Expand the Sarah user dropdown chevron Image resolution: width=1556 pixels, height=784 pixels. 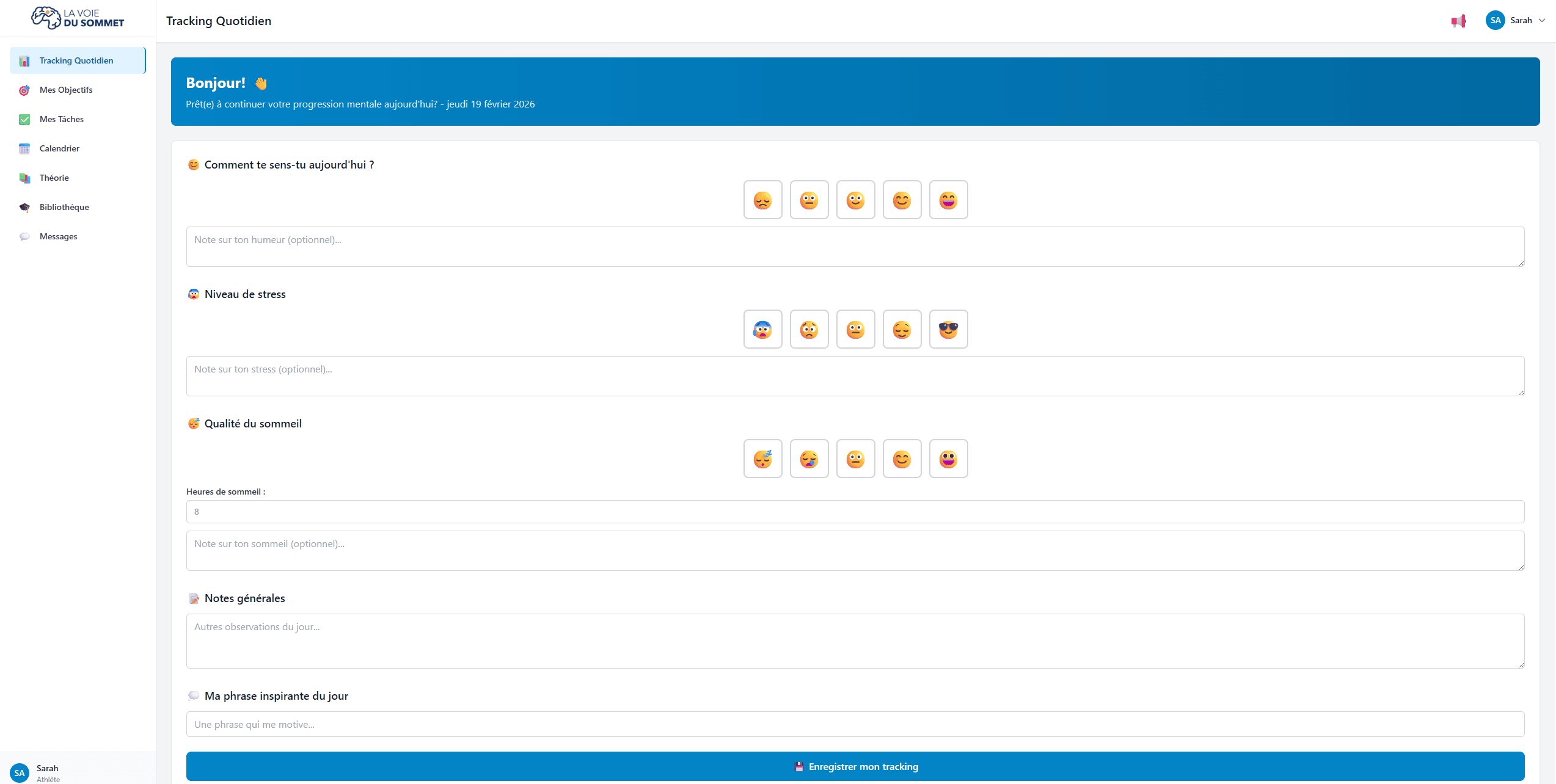pyautogui.click(x=1542, y=21)
